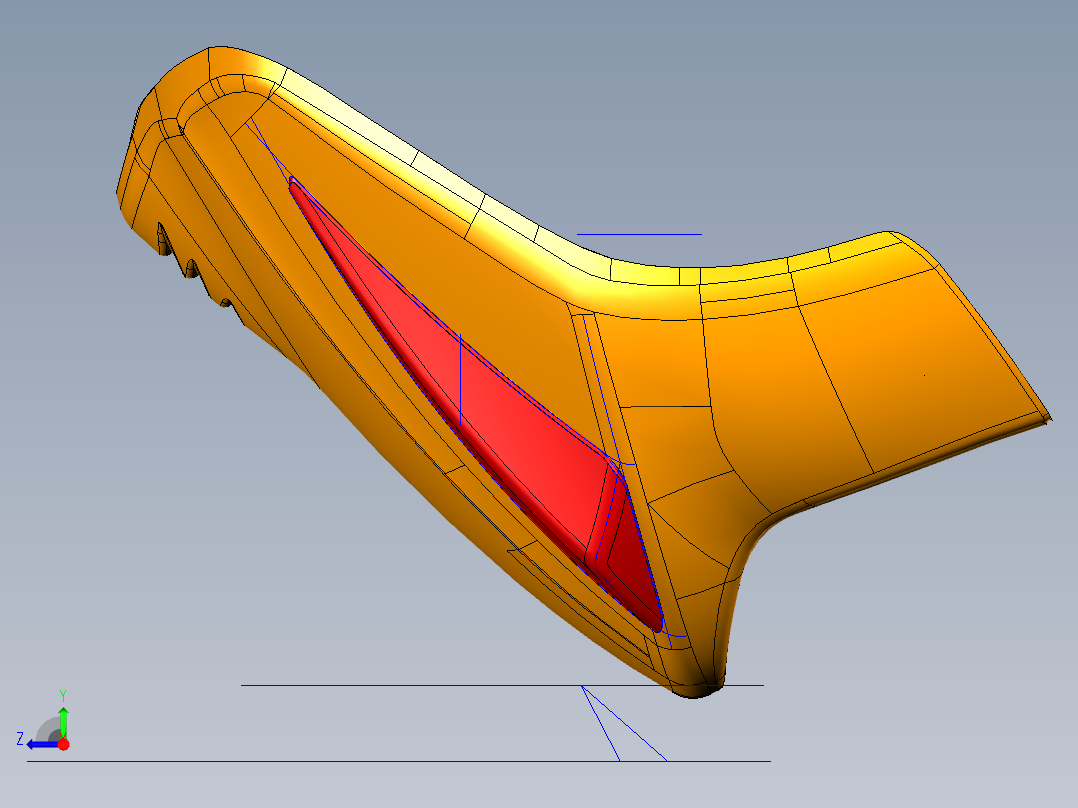Click the horizontal line touching the model's bottom tip
This screenshot has width=1078, height=808.
tap(400, 685)
